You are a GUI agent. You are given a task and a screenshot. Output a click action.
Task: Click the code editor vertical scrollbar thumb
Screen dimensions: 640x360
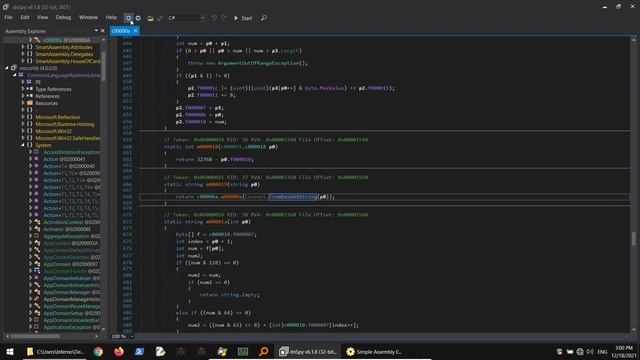[x=633, y=239]
